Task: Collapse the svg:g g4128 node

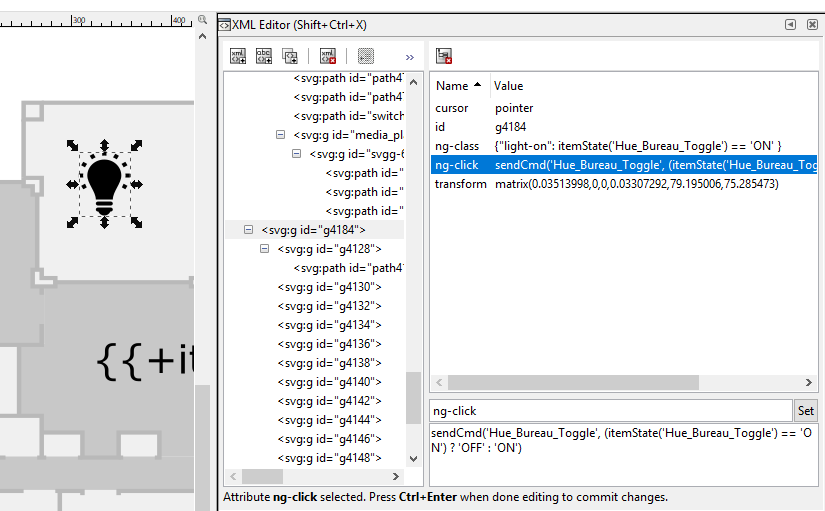Action: coord(265,249)
